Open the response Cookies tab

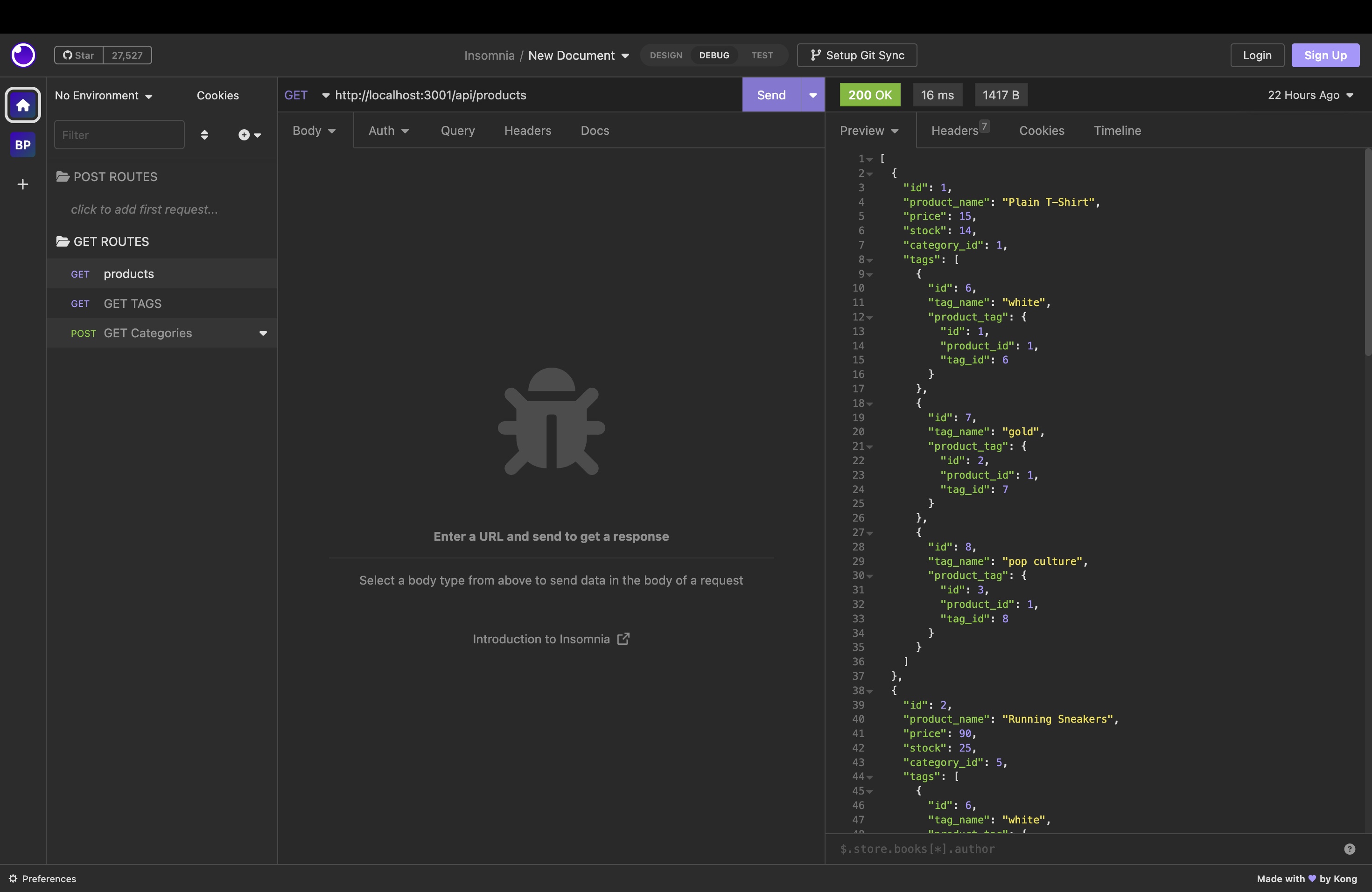(1042, 131)
